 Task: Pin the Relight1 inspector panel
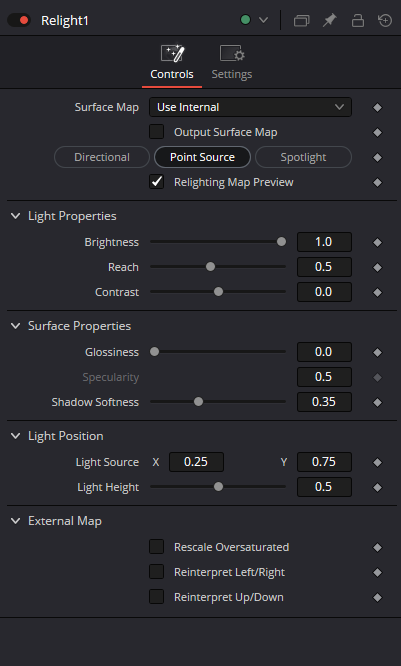click(330, 20)
